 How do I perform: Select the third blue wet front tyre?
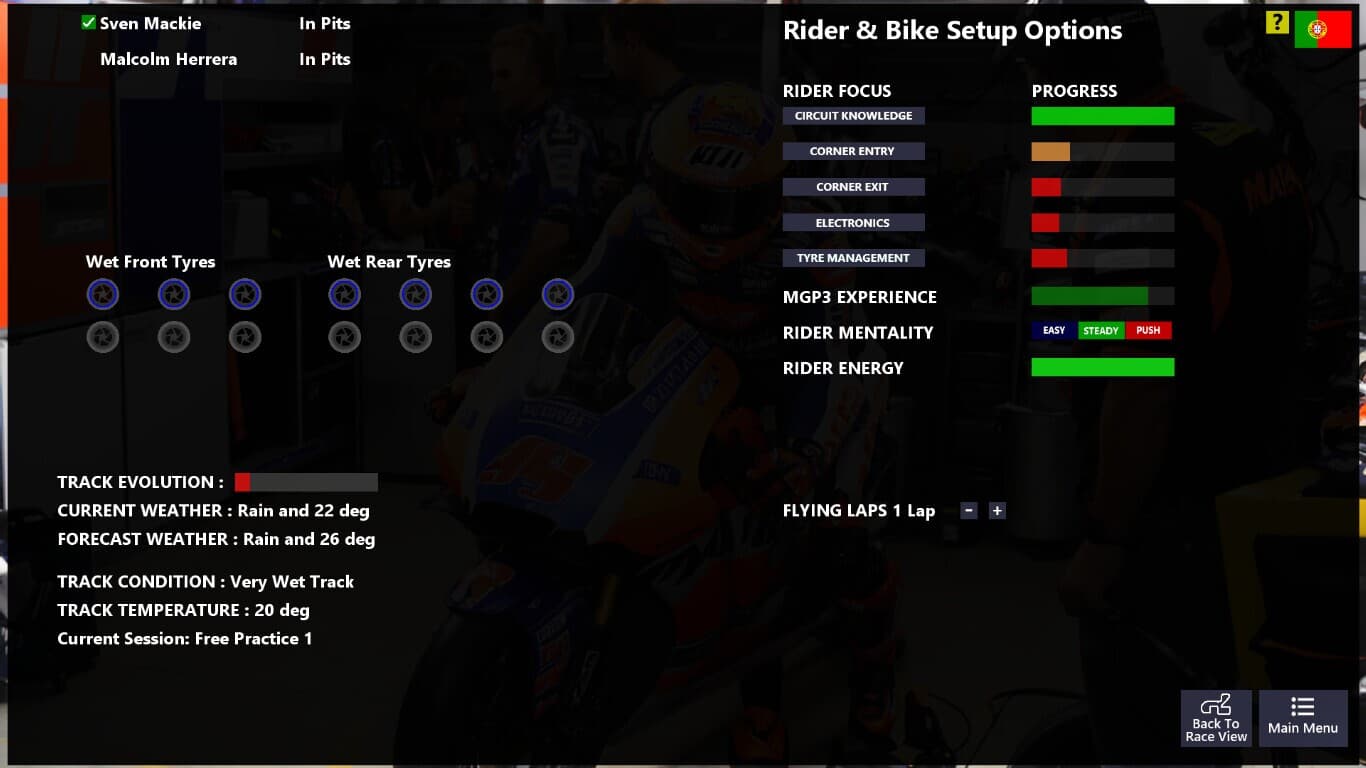[245, 294]
